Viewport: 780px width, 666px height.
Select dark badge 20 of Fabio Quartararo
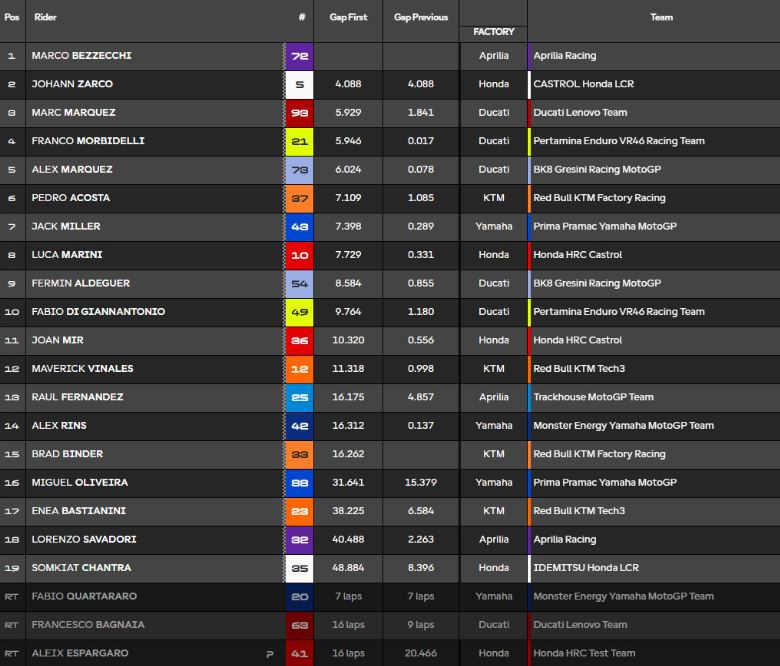(x=299, y=597)
